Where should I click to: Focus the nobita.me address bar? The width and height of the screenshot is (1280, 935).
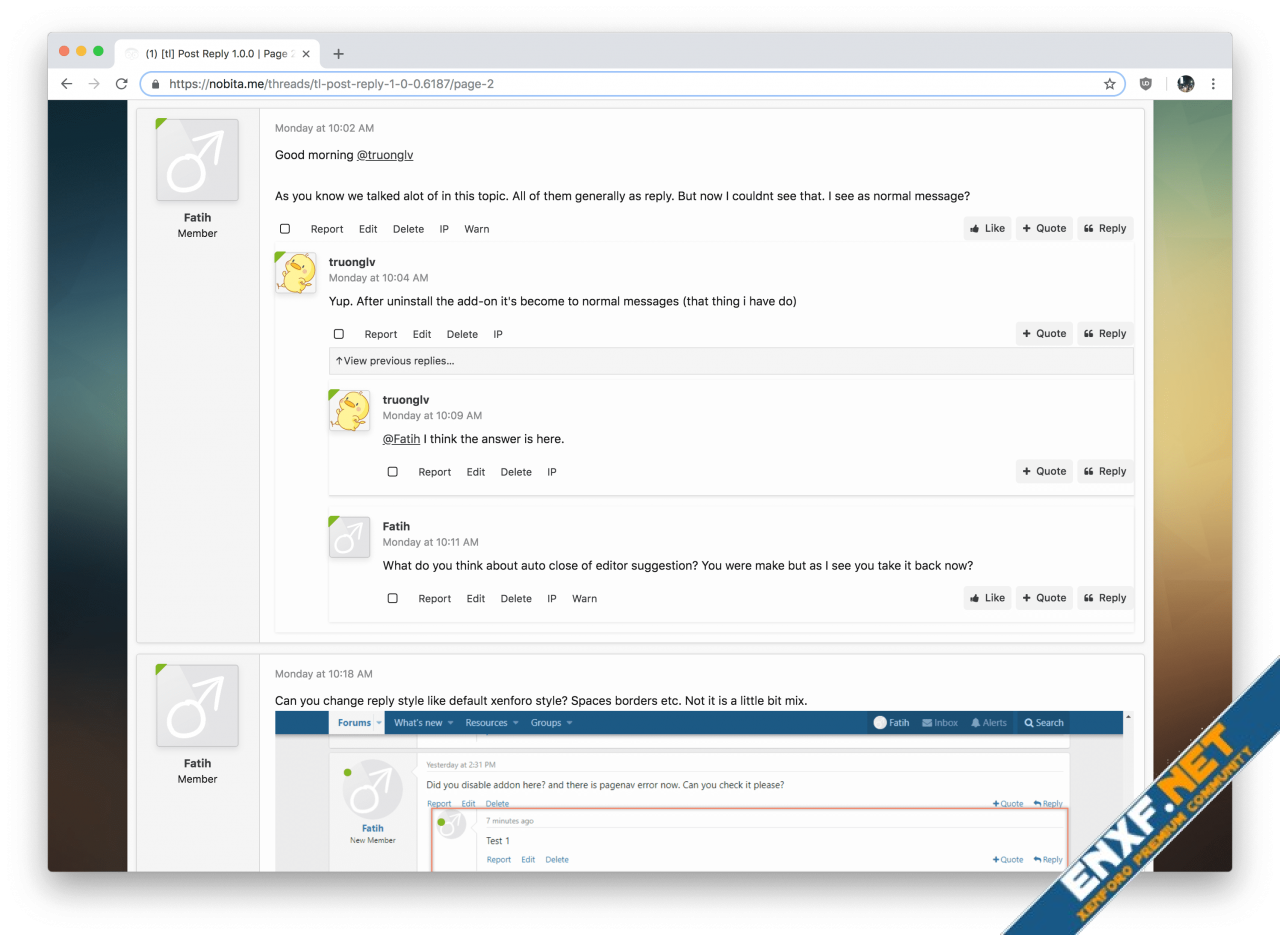coord(632,84)
